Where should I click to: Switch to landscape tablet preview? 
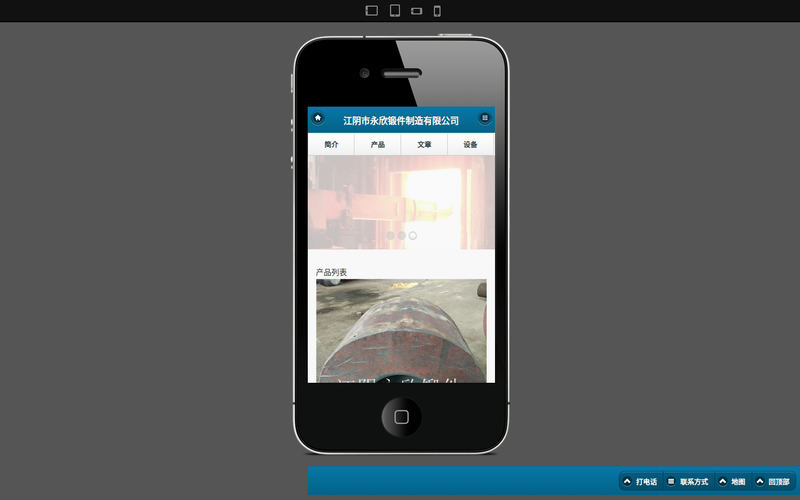tap(372, 11)
